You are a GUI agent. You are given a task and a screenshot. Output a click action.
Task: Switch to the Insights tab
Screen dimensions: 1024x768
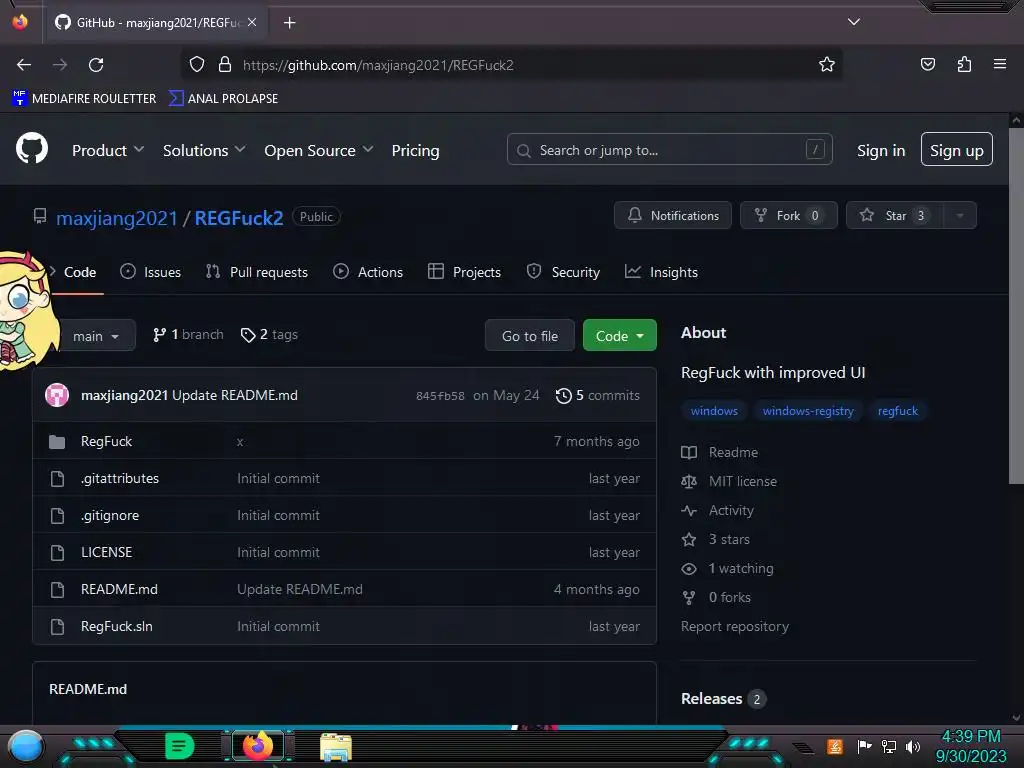click(661, 272)
